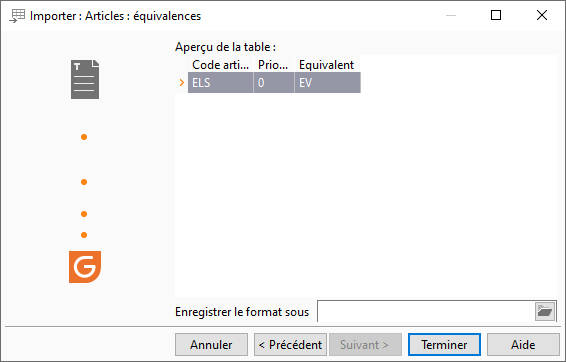The width and height of the screenshot is (566, 362).
Task: Cancel the import with Annuler
Action: [212, 345]
